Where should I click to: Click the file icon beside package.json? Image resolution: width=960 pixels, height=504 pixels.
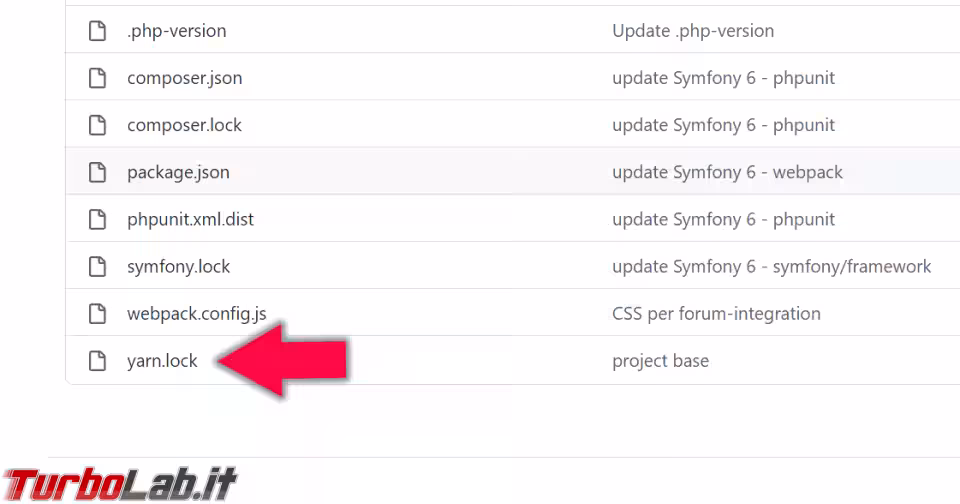pyautogui.click(x=97, y=172)
